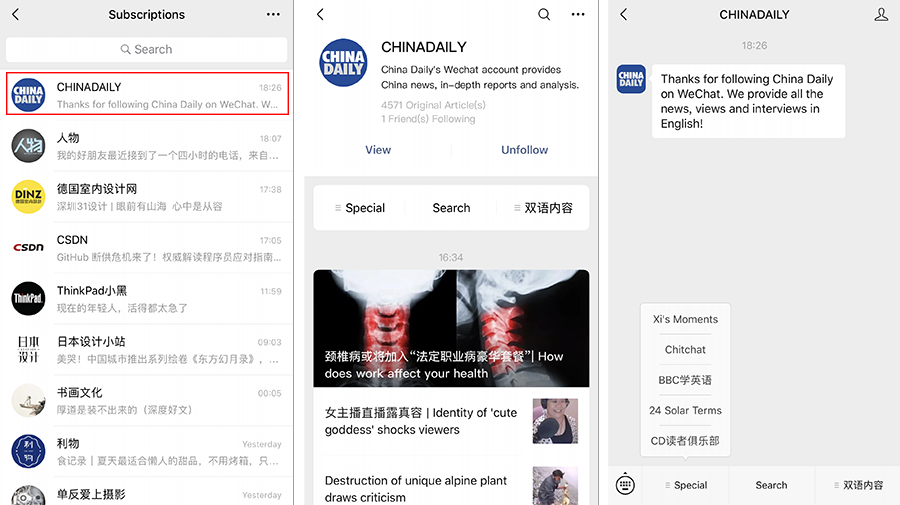Open the 日本设计小站 subscription

pos(147,349)
